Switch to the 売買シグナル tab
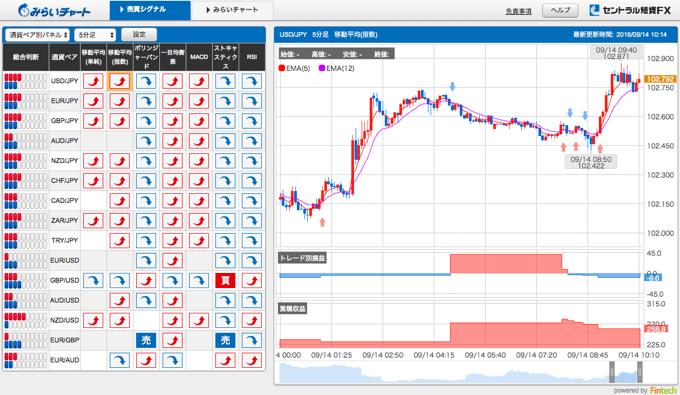Screen dimensions: 680x395 tap(150, 10)
